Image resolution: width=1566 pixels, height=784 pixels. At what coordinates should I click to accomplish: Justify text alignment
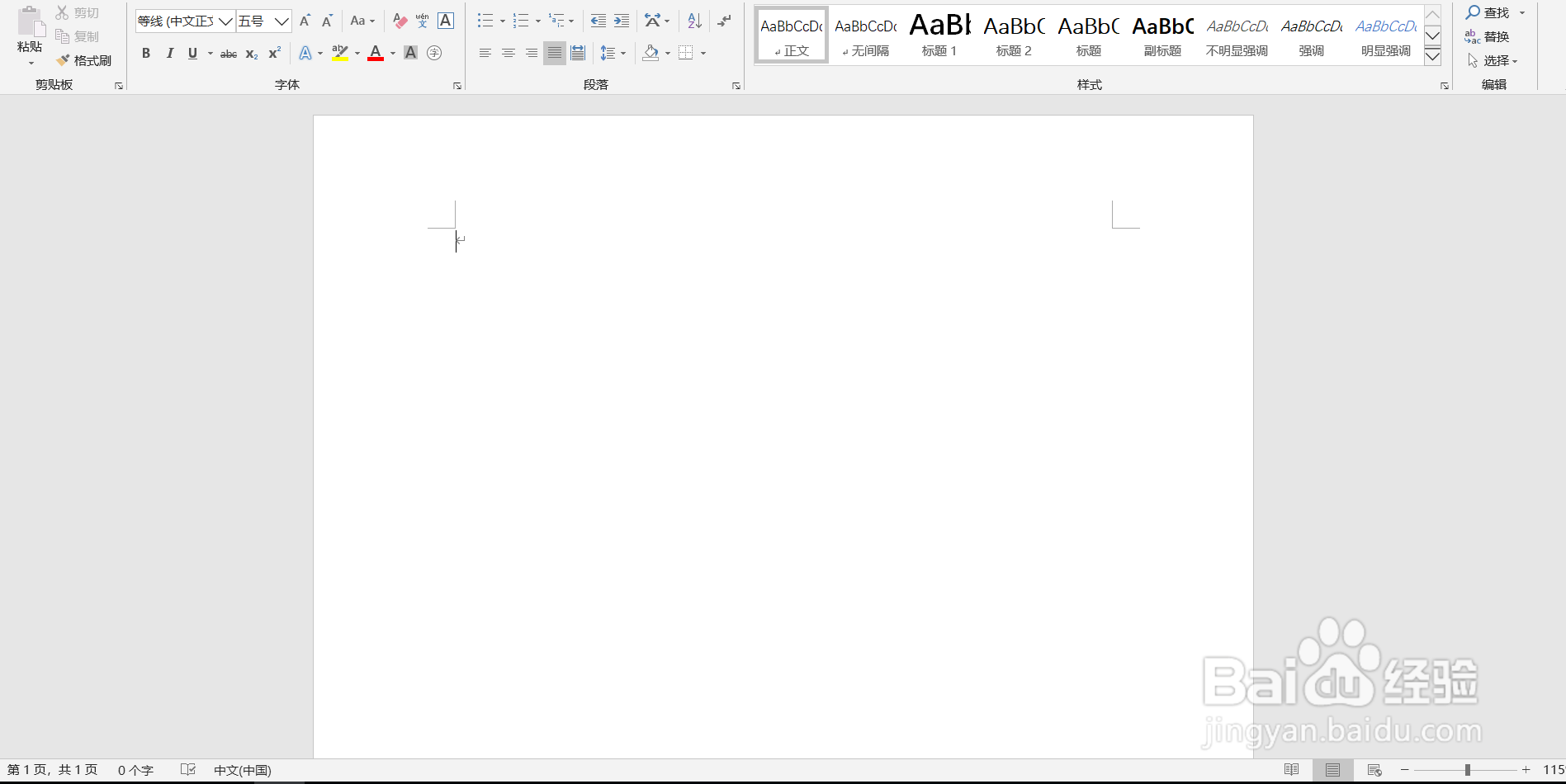555,54
